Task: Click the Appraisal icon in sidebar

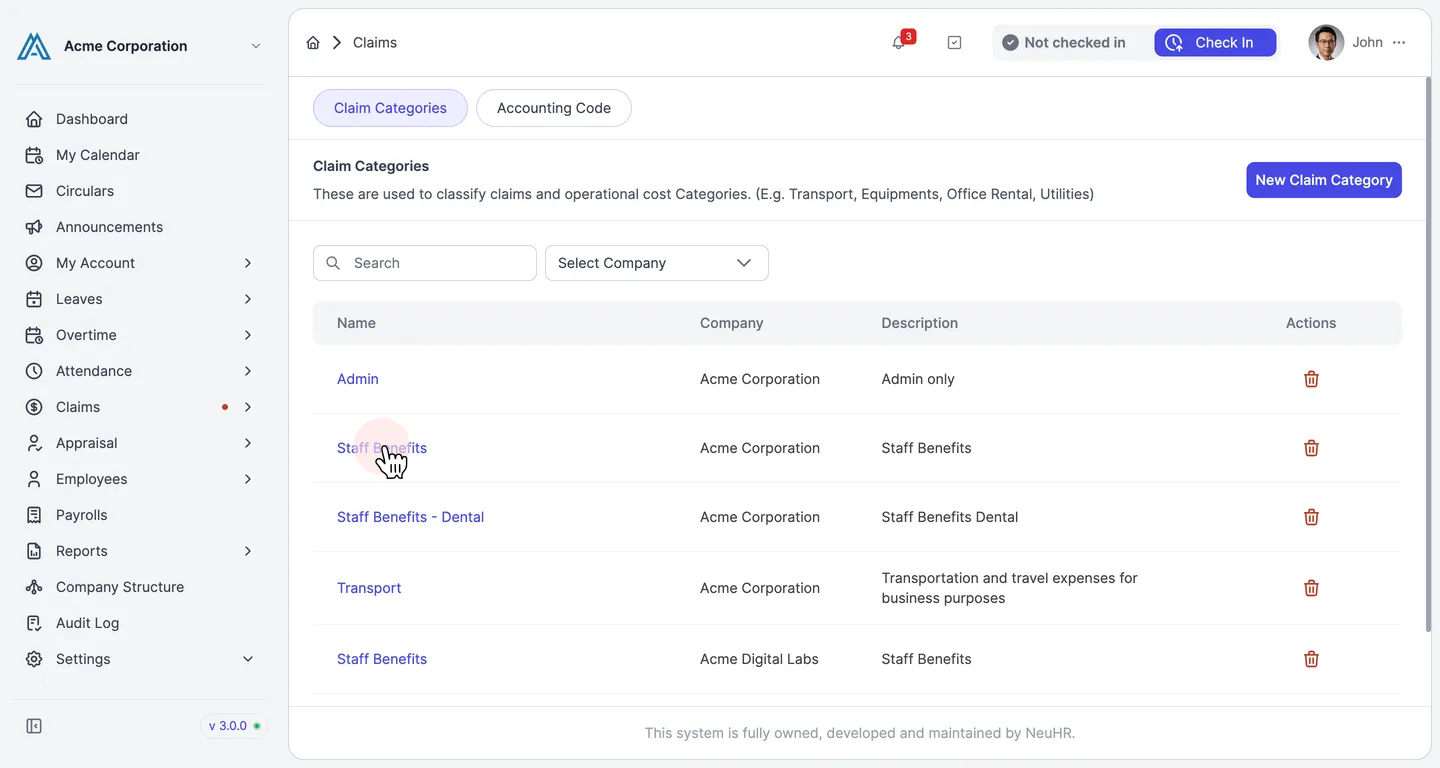Action: (34, 443)
